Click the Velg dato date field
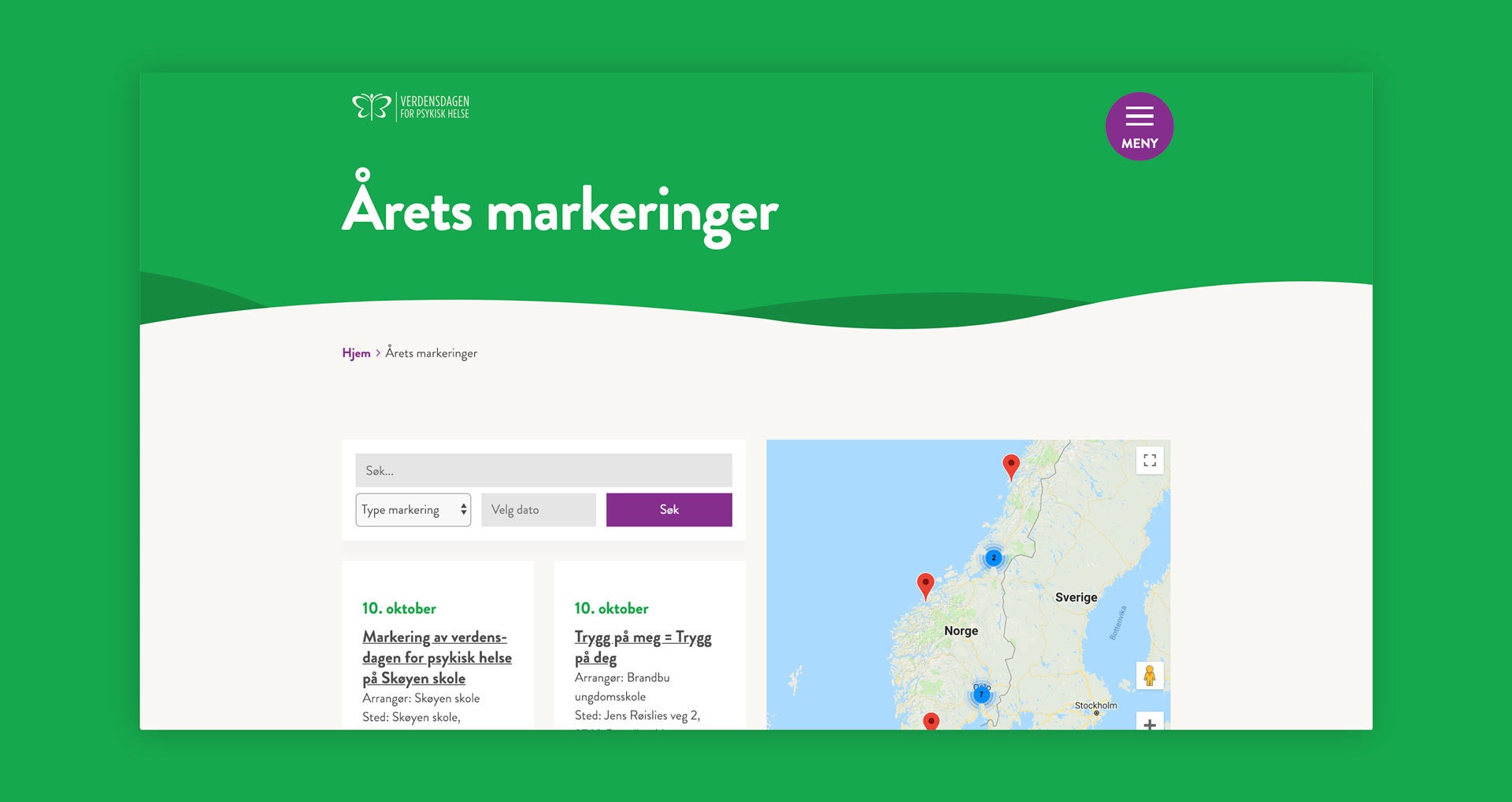1512x802 pixels. pos(539,510)
